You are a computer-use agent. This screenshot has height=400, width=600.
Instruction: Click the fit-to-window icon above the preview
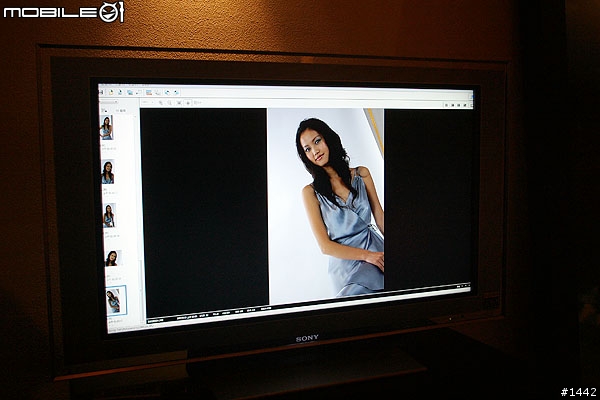click(x=179, y=103)
